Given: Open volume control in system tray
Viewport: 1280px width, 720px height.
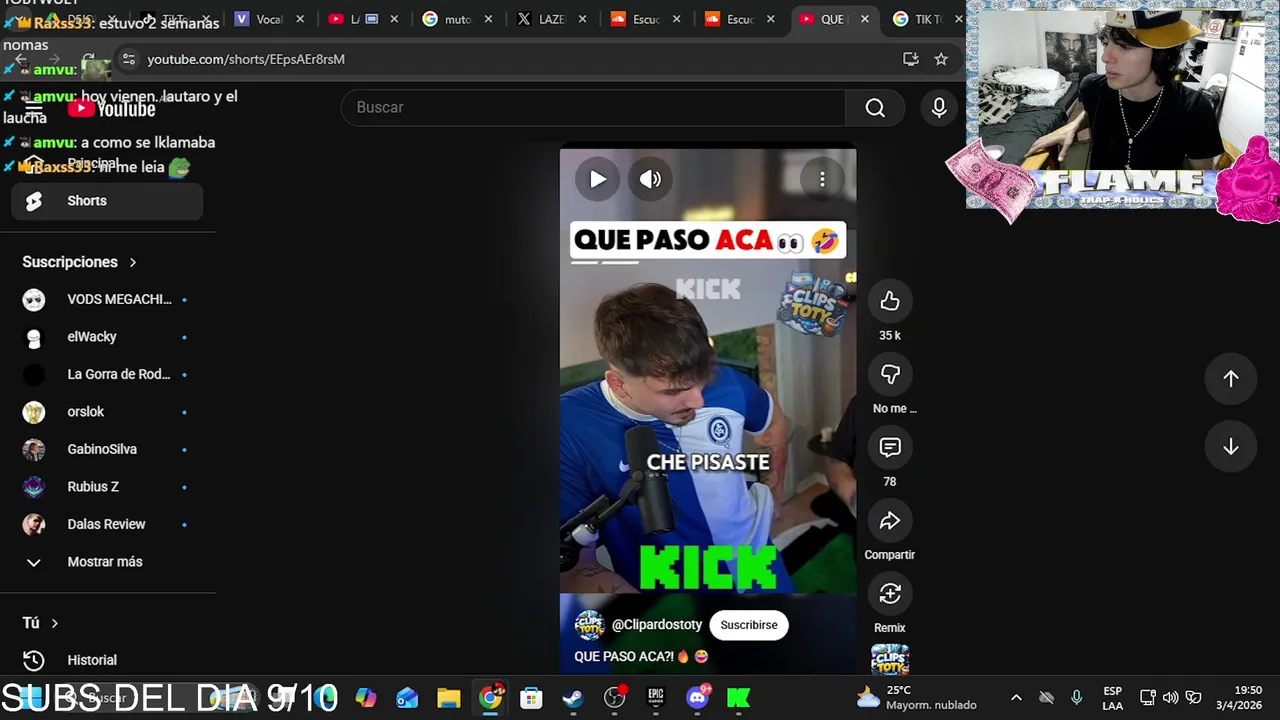Looking at the screenshot, I should [x=1170, y=698].
